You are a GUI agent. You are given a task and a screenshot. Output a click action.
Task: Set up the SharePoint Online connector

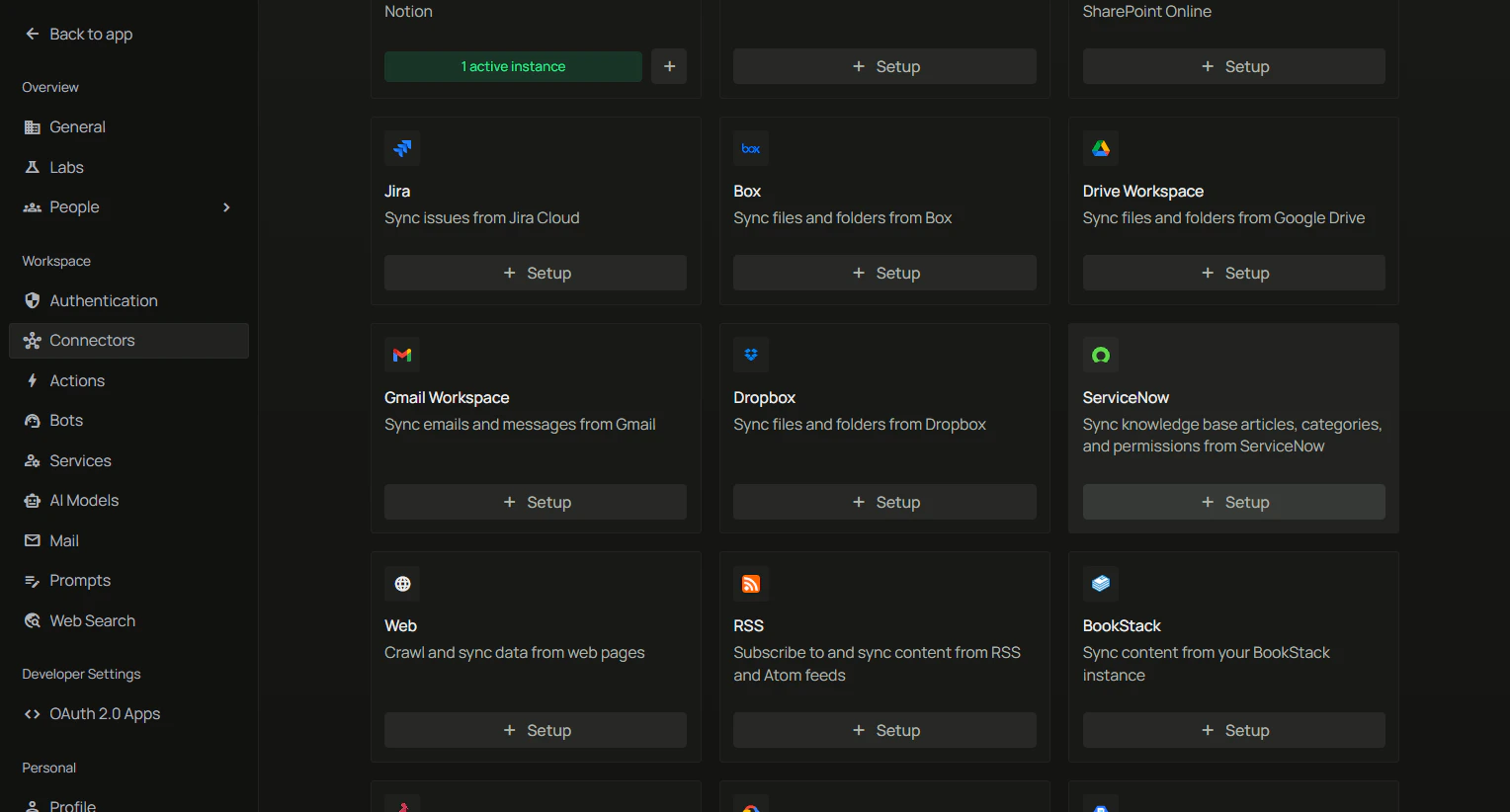coord(1234,66)
